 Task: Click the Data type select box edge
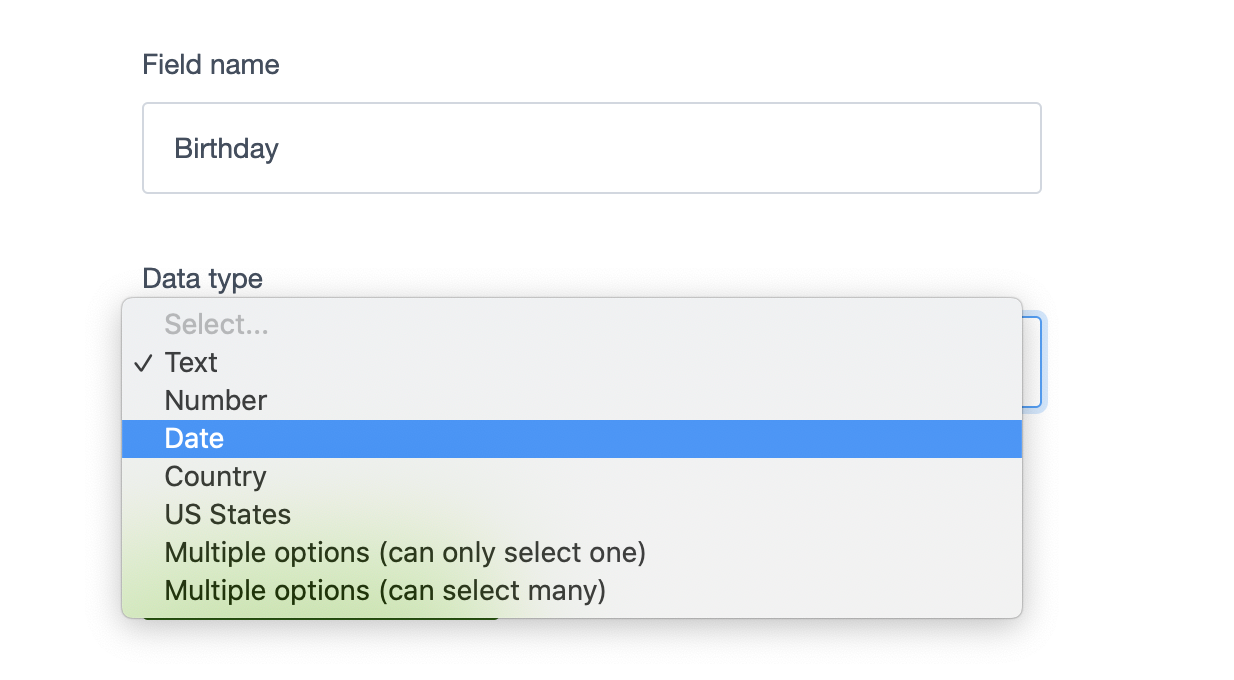click(x=1033, y=362)
